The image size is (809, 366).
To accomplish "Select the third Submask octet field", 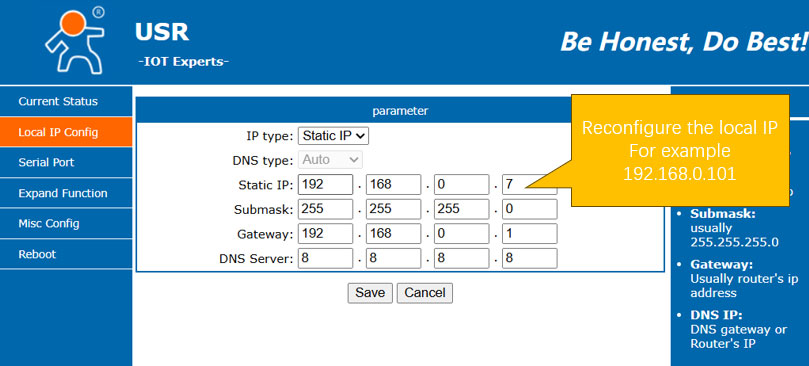I will tap(462, 209).
